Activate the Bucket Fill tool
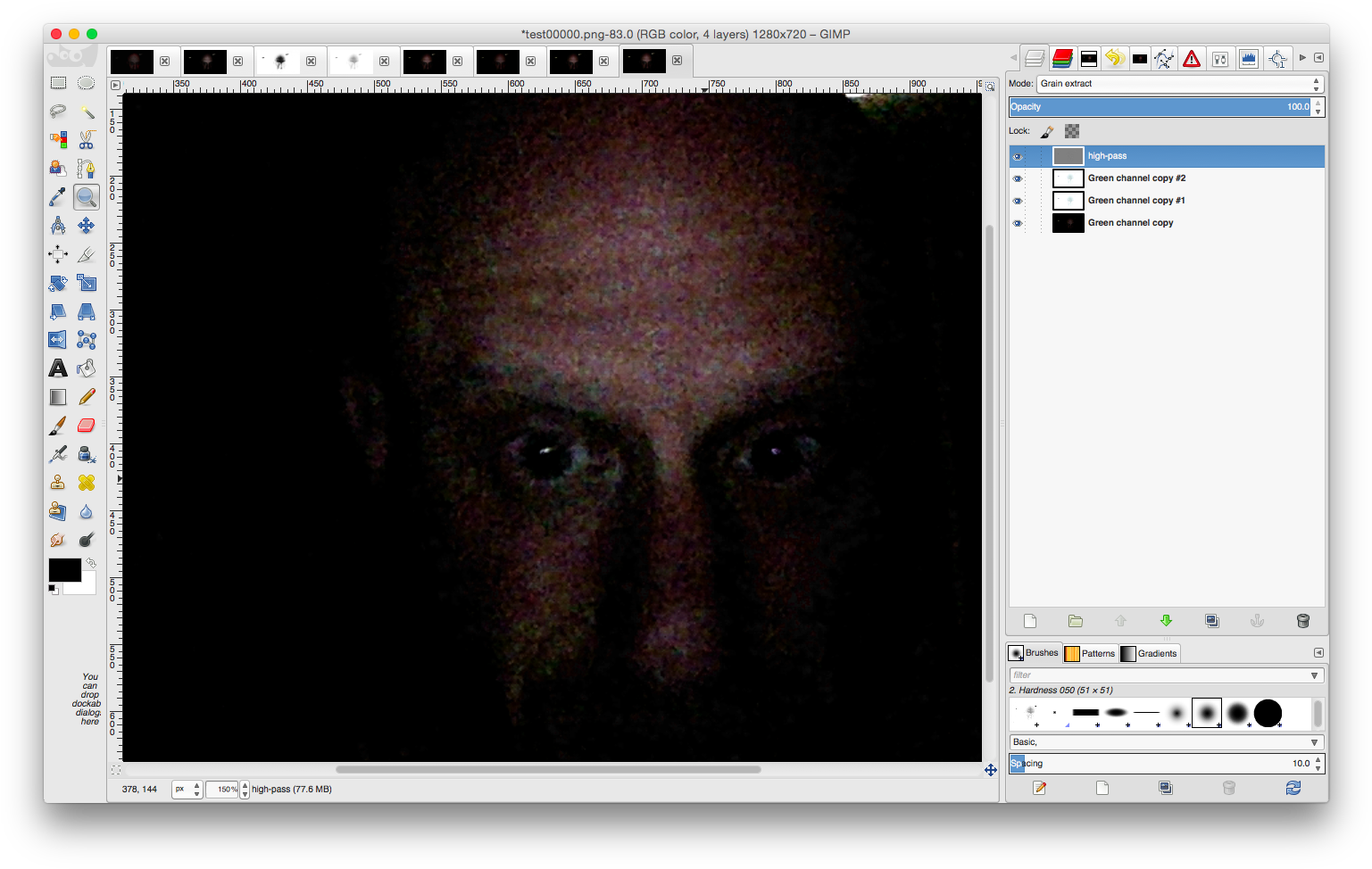The height and width of the screenshot is (869, 1372). 87,368
